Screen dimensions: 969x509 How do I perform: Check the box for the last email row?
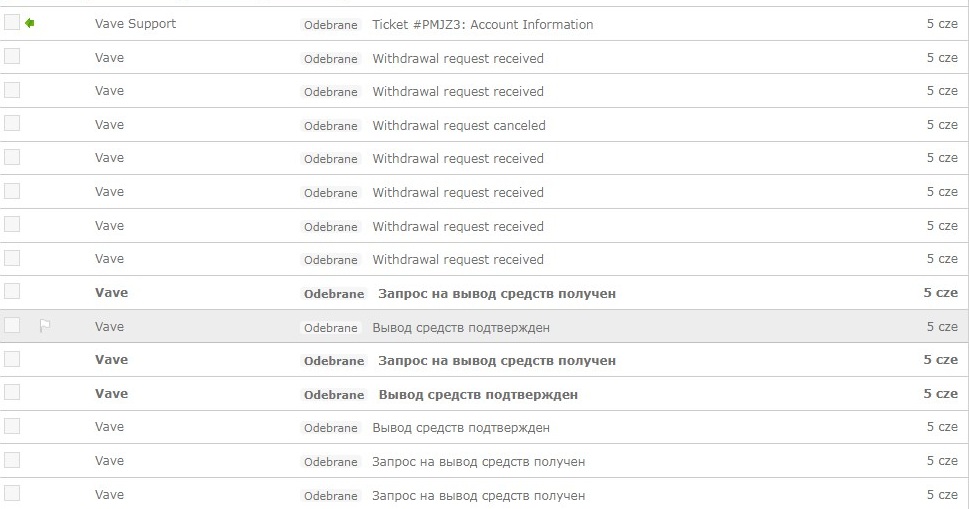coord(12,494)
